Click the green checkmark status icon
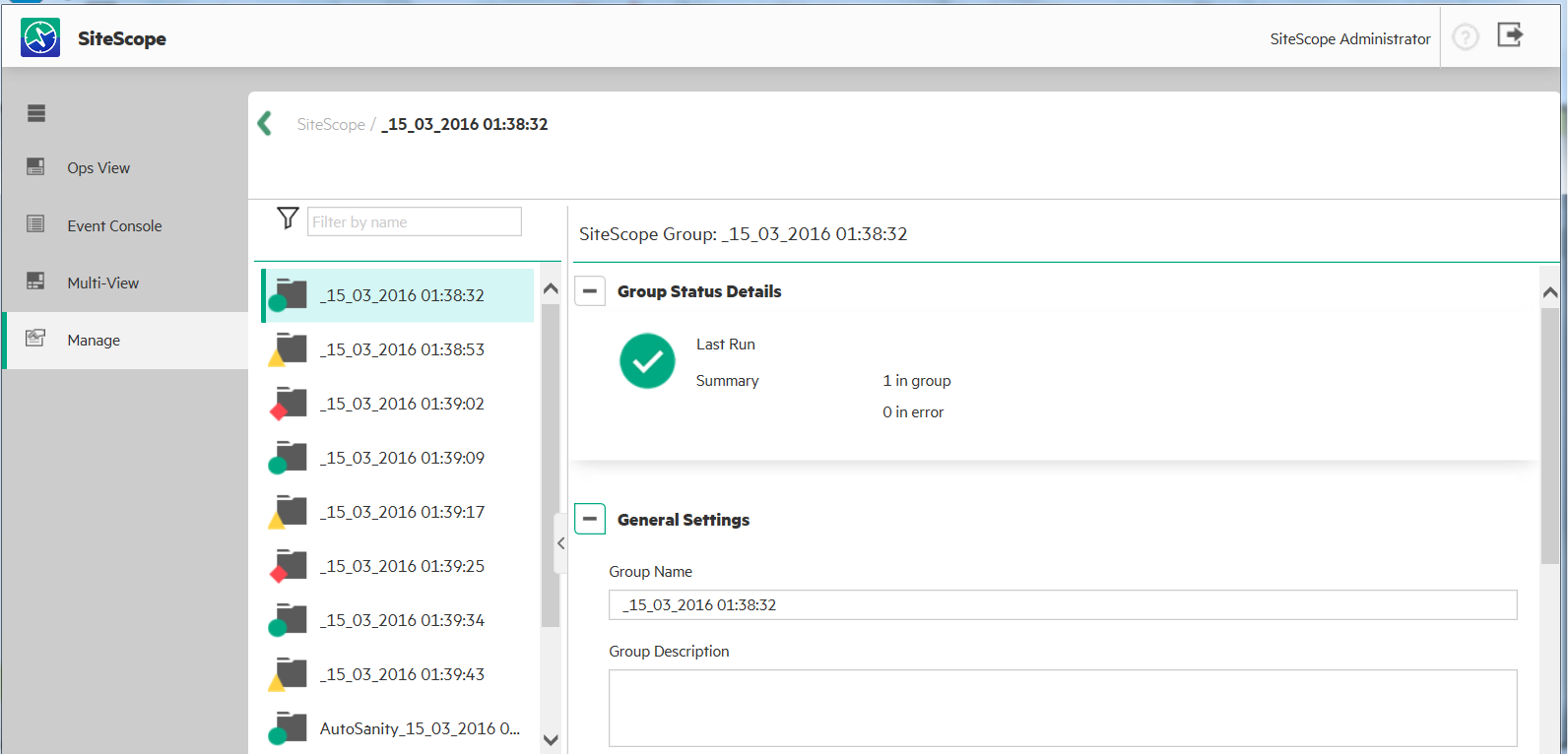1568x754 pixels. [x=647, y=361]
